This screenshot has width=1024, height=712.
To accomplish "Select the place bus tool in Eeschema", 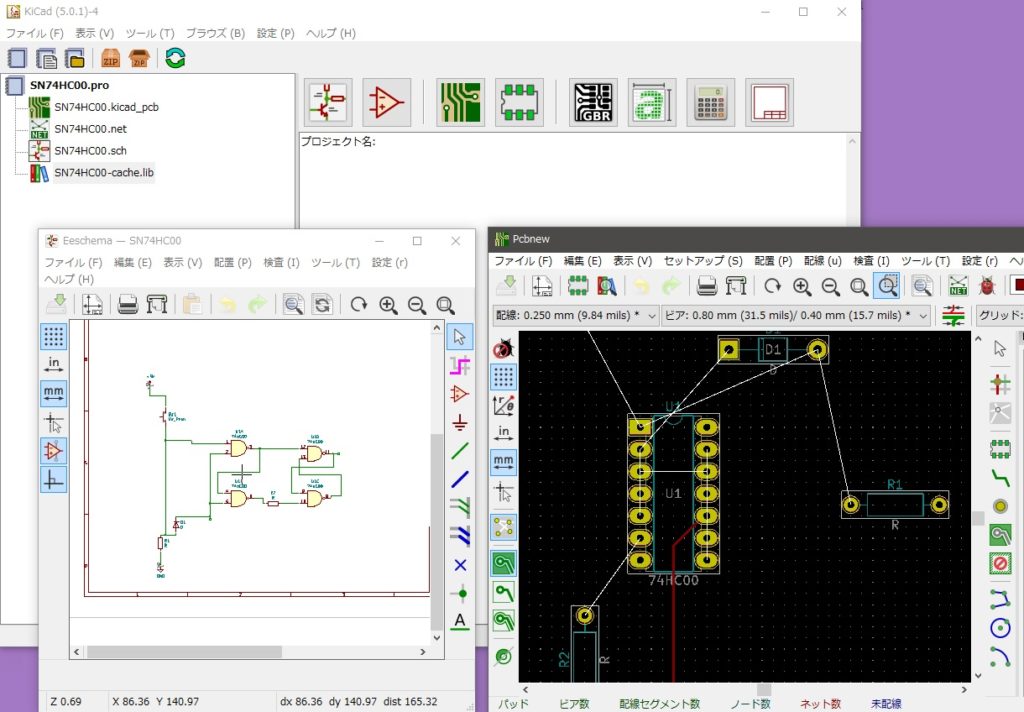I will [460, 479].
